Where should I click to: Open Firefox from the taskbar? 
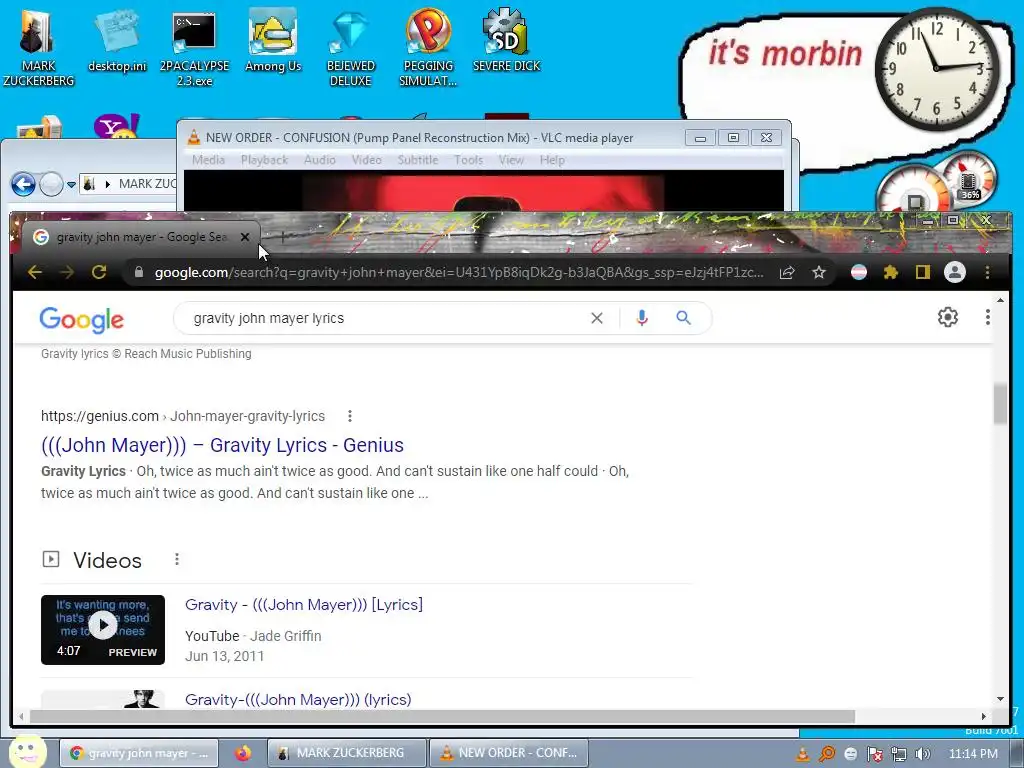click(243, 753)
